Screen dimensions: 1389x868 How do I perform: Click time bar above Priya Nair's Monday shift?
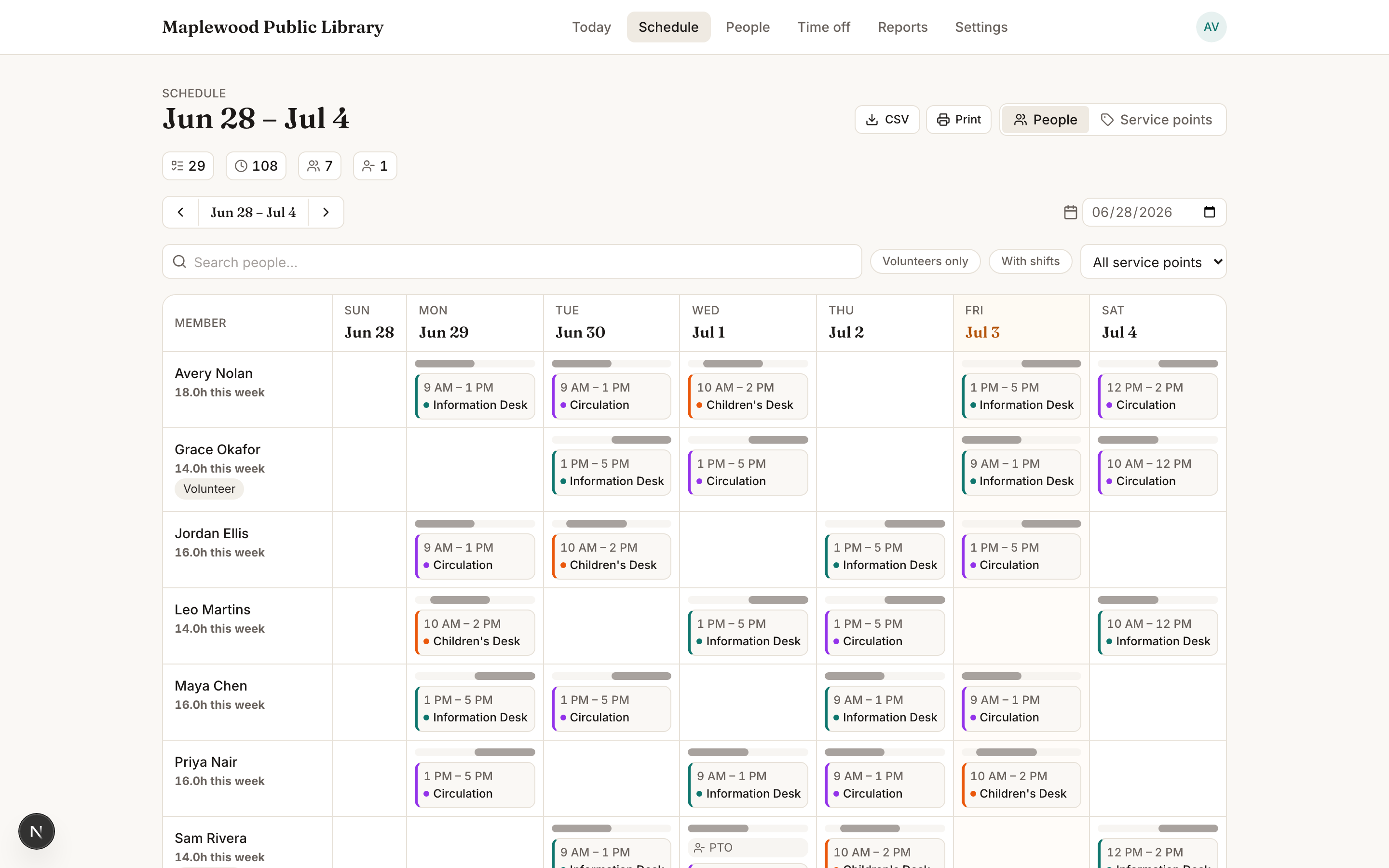coord(475,752)
